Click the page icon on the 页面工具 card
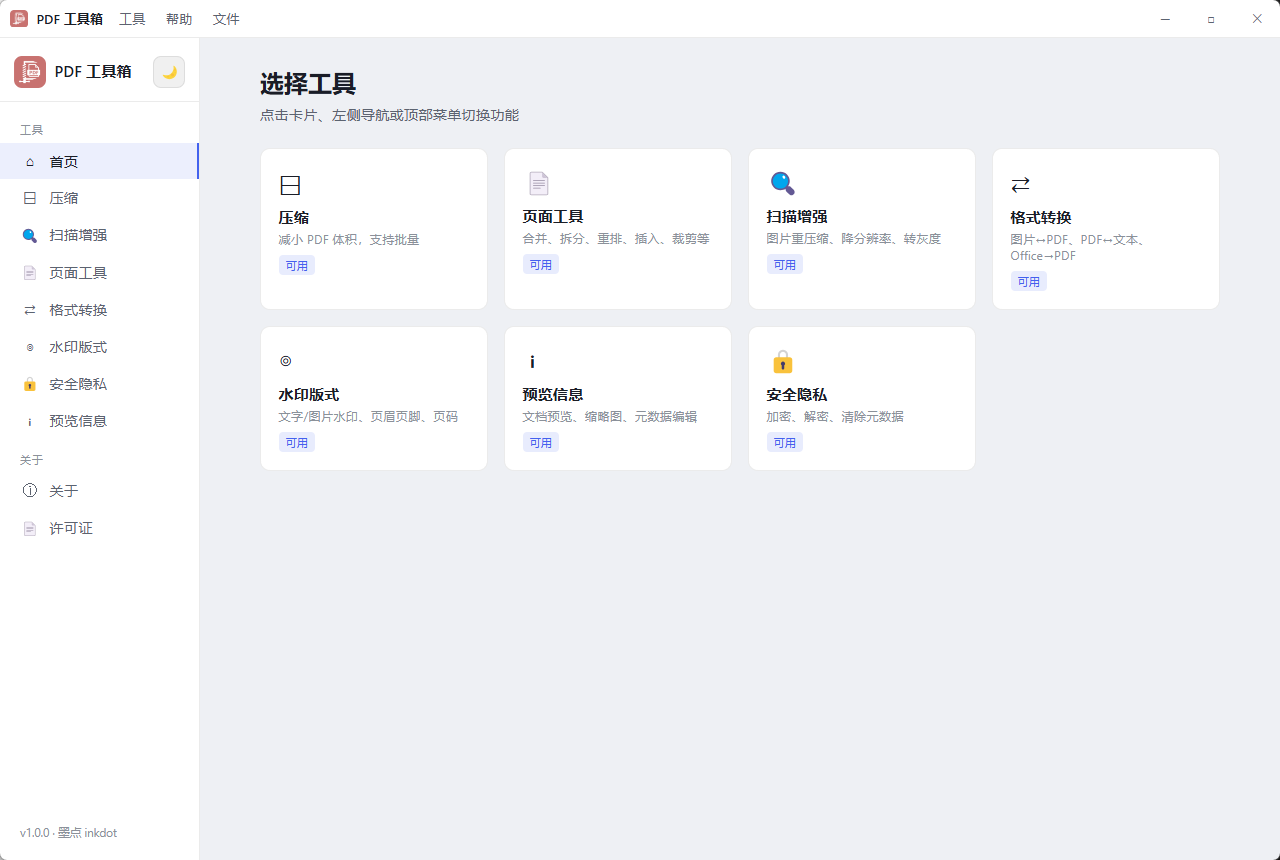The image size is (1280, 860). pyautogui.click(x=538, y=183)
